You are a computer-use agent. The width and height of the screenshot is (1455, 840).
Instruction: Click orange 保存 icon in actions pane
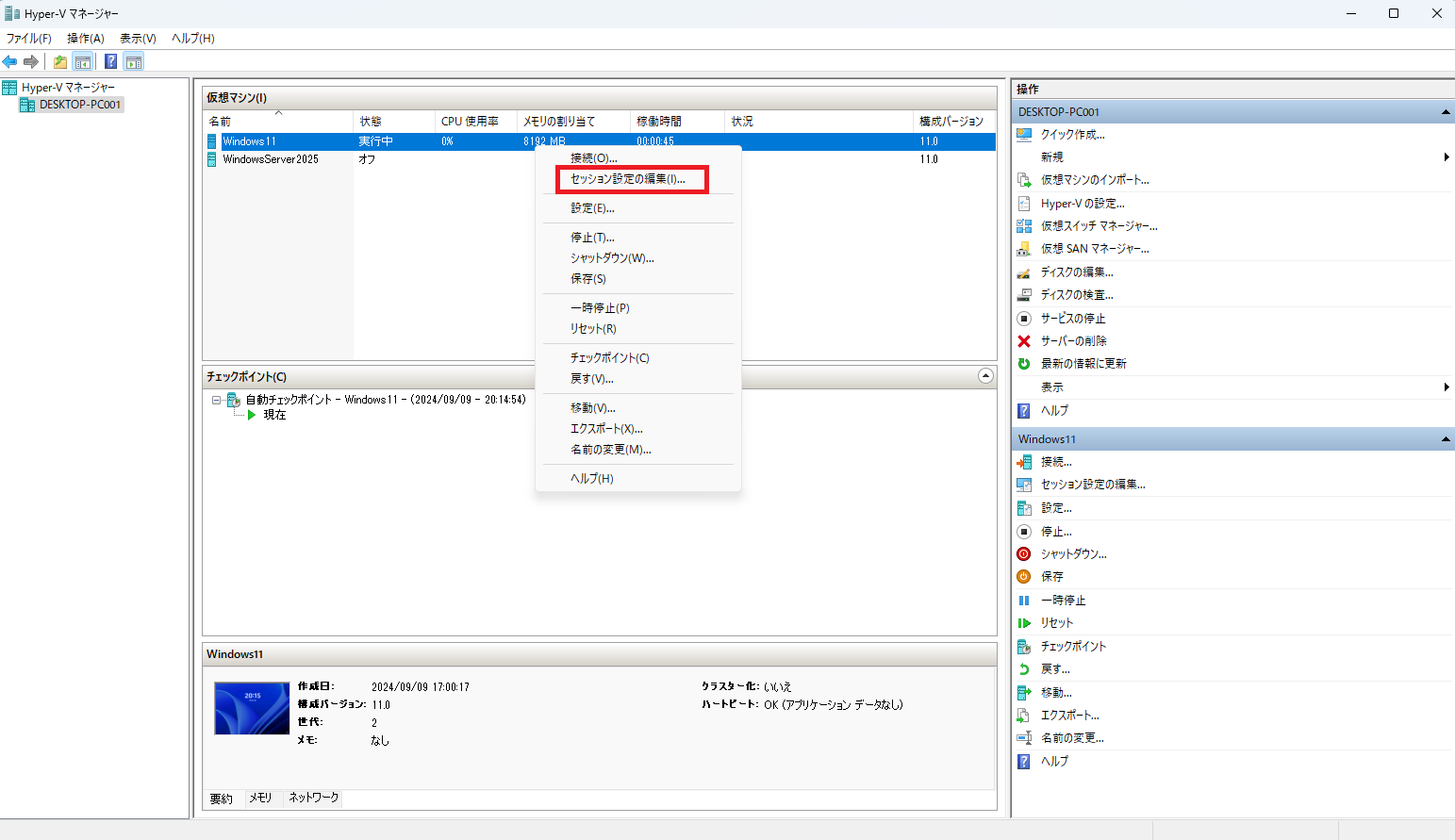coord(1024,577)
